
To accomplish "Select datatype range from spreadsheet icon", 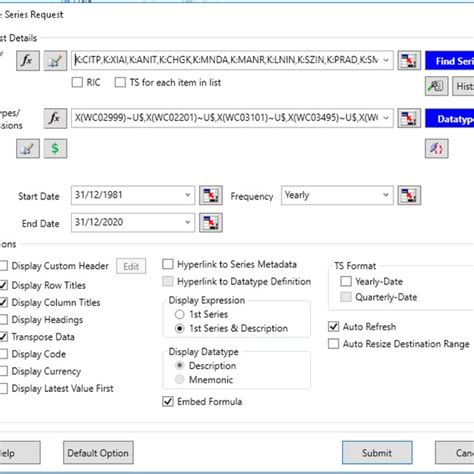I will coord(409,118).
